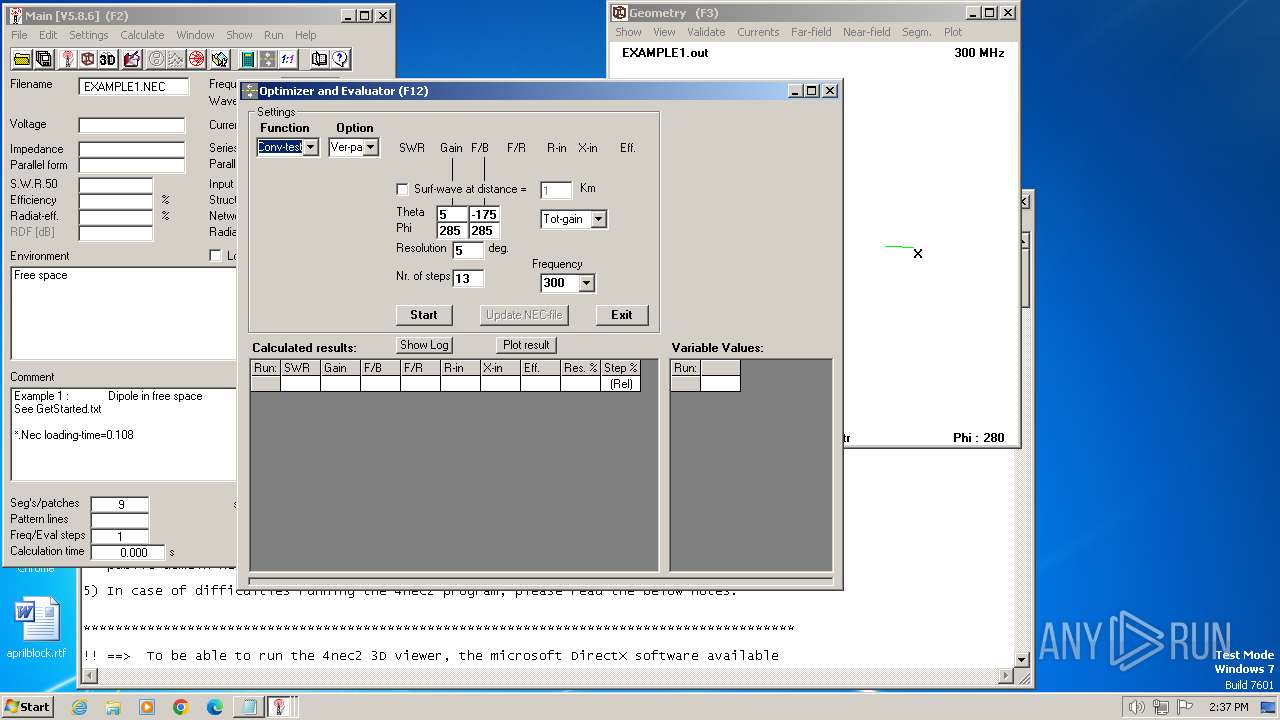This screenshot has height=720, width=1280.
Task: Click Notepad vertical scrollbar down arrow
Action: coord(1022,660)
